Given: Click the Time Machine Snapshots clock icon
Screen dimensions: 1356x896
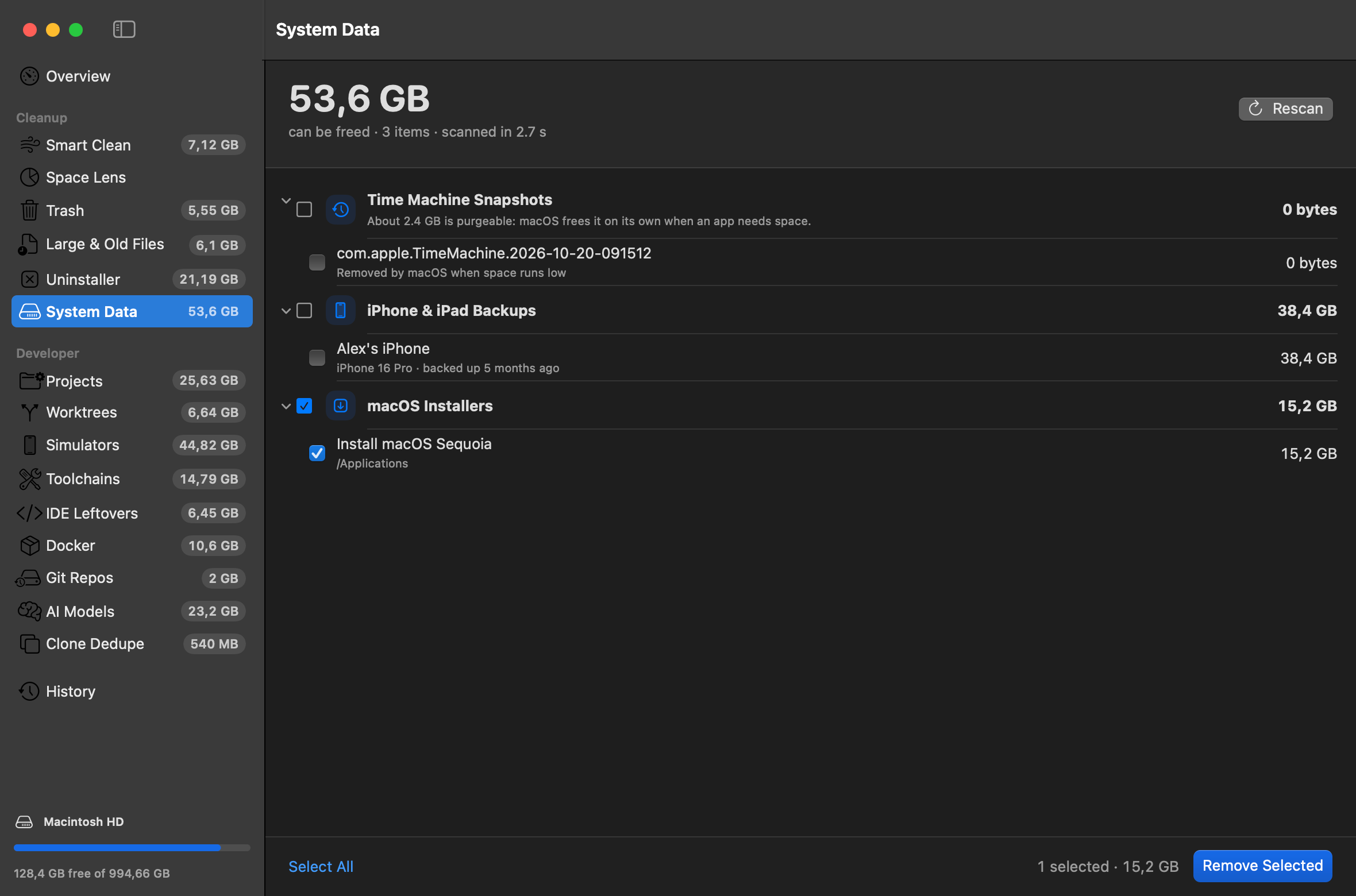Looking at the screenshot, I should [x=341, y=210].
